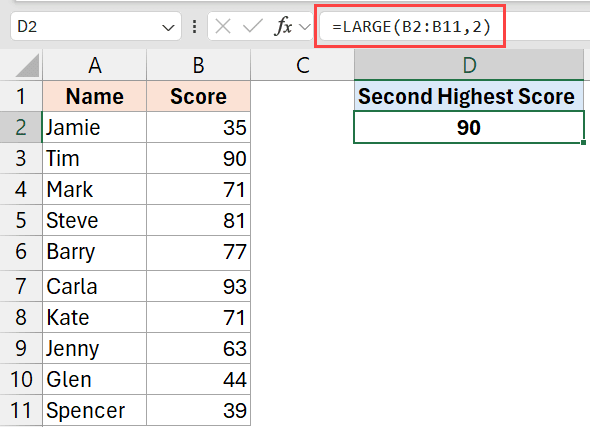Select row 4 header
The height and width of the screenshot is (427, 590).
coord(21,189)
